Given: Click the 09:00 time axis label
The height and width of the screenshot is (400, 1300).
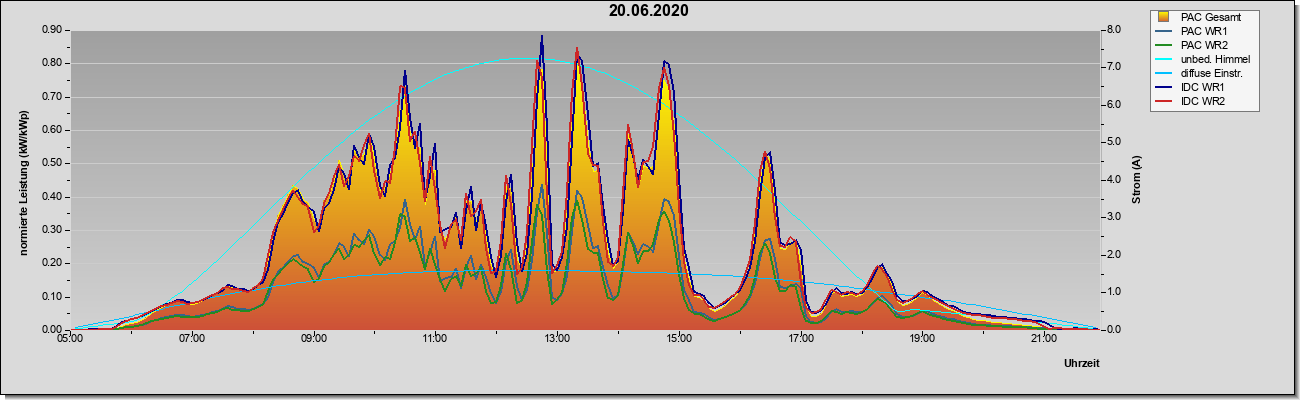Looking at the screenshot, I should [x=313, y=339].
